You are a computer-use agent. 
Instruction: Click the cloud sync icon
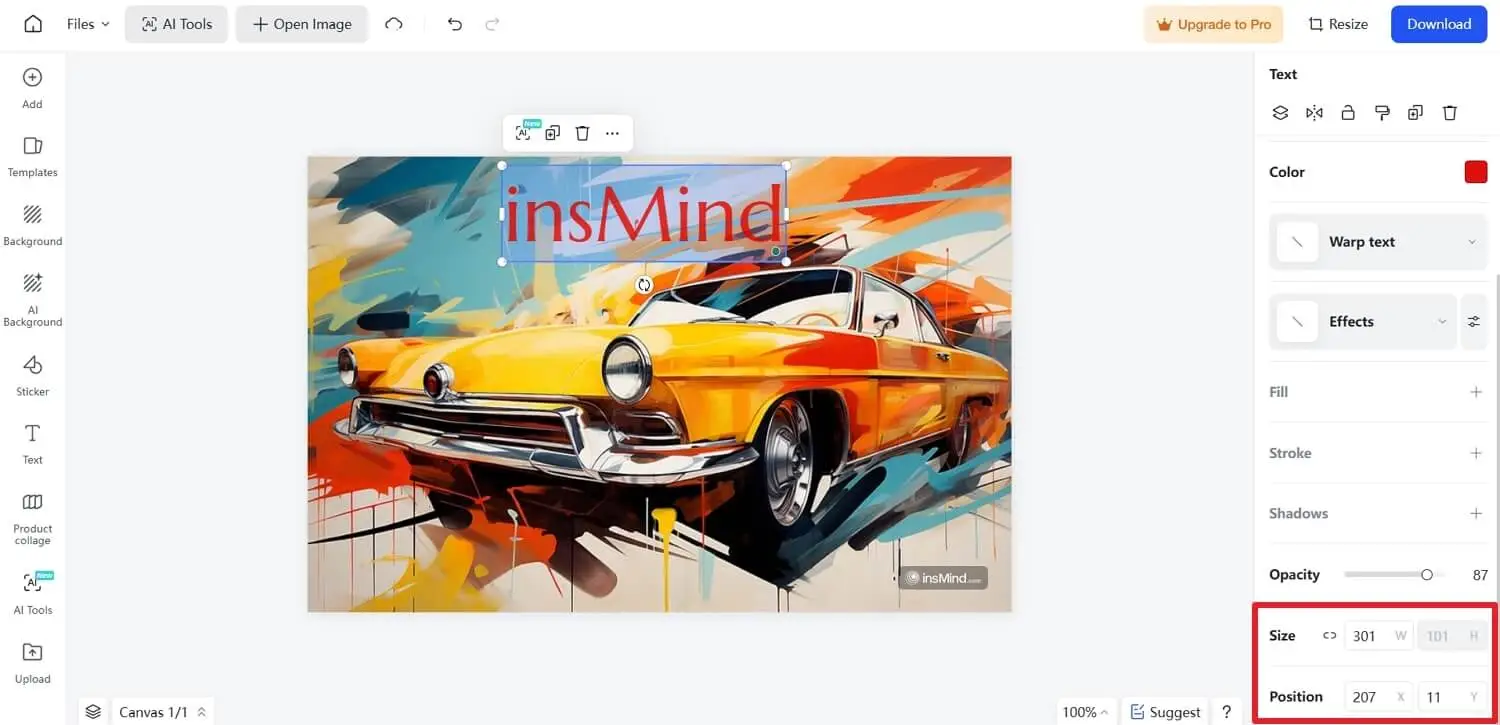pyautogui.click(x=394, y=24)
